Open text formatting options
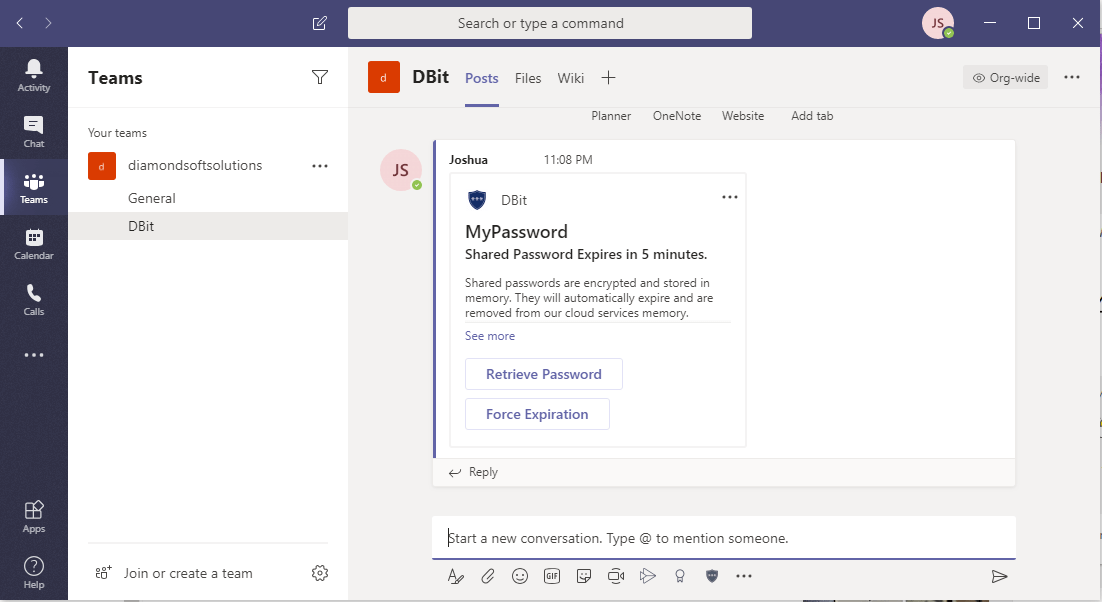The height and width of the screenshot is (602, 1102). tap(456, 576)
